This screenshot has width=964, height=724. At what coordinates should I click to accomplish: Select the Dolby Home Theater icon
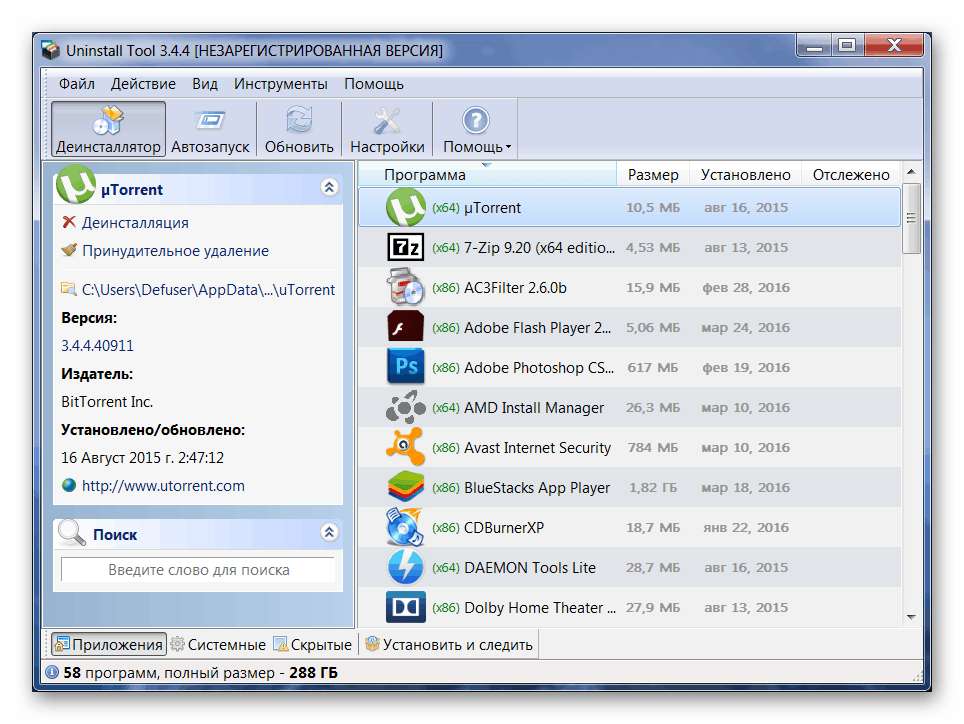point(406,607)
